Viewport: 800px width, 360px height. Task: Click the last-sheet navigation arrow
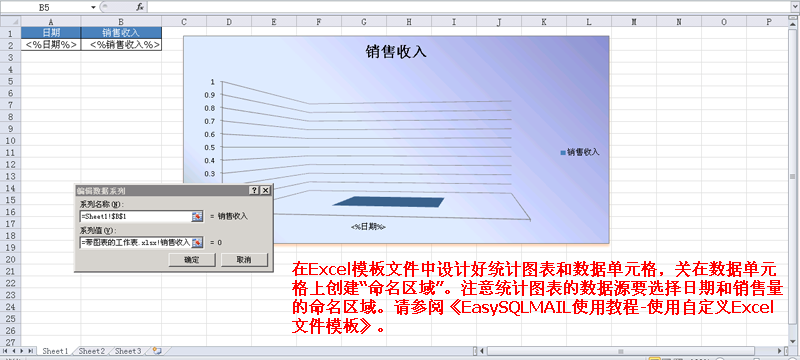31,351
